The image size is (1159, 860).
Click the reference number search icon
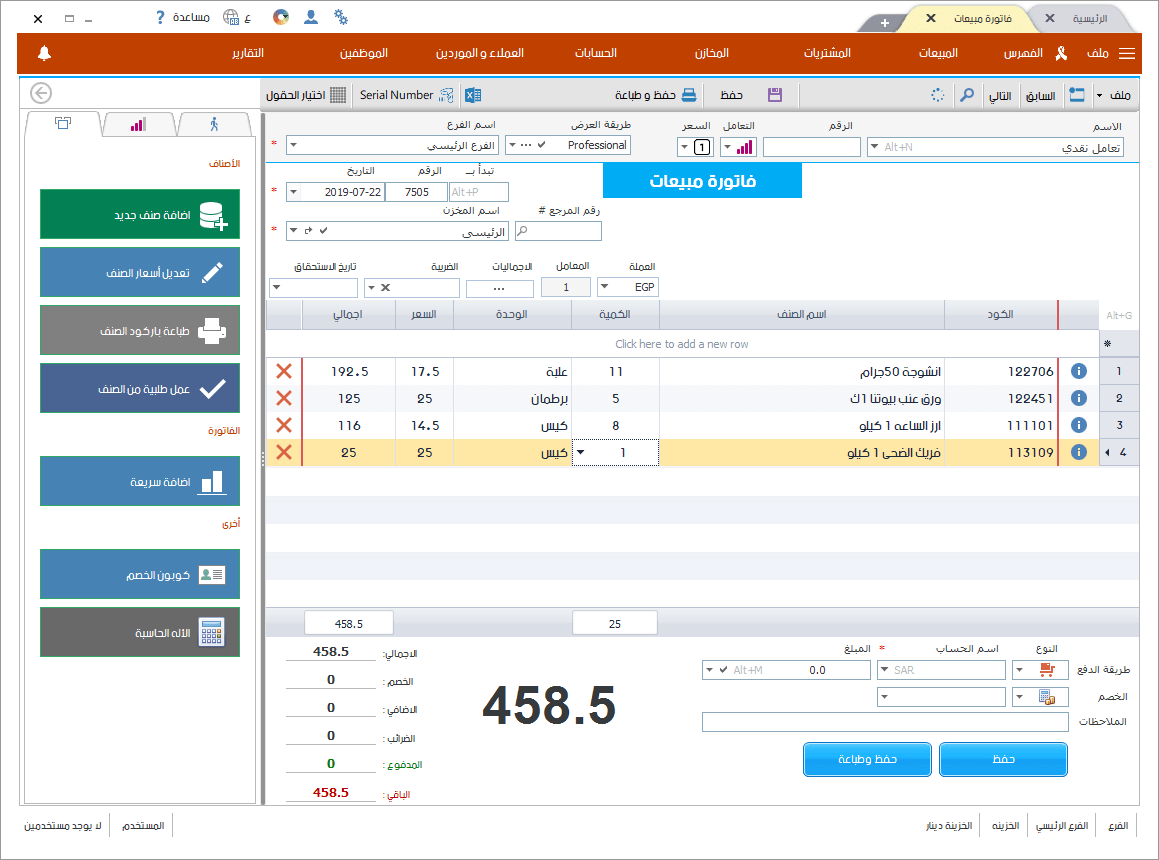523,231
